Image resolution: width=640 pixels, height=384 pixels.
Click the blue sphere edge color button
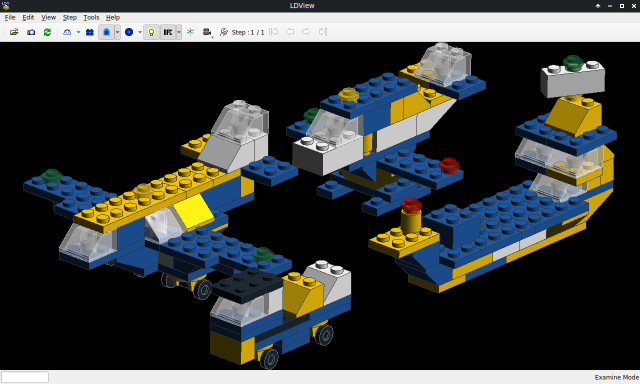[129, 32]
